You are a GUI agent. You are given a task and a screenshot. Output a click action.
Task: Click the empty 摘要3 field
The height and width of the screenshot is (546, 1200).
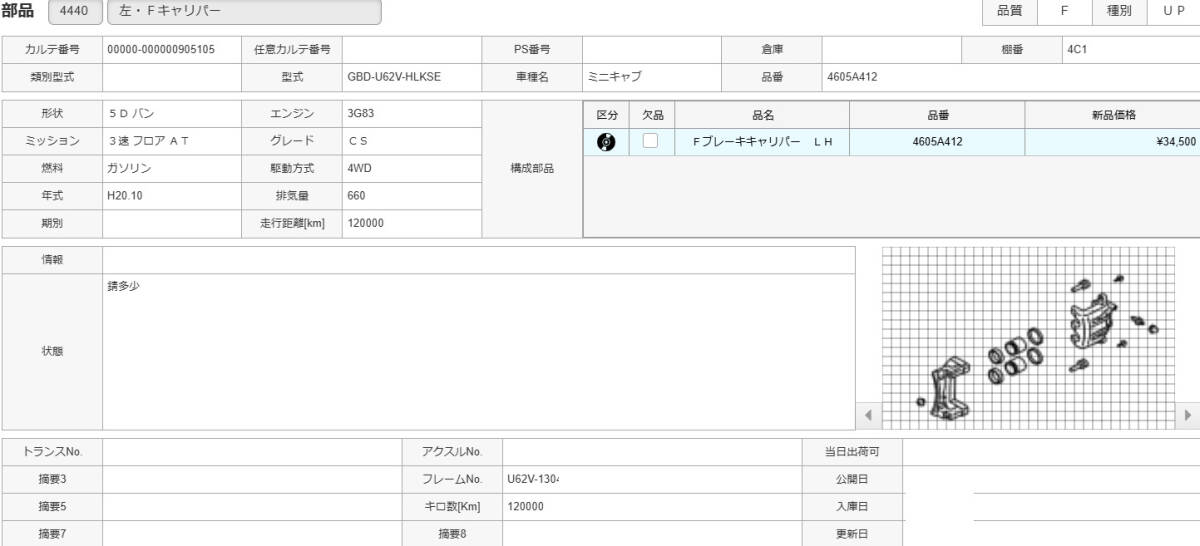pyautogui.click(x=252, y=479)
